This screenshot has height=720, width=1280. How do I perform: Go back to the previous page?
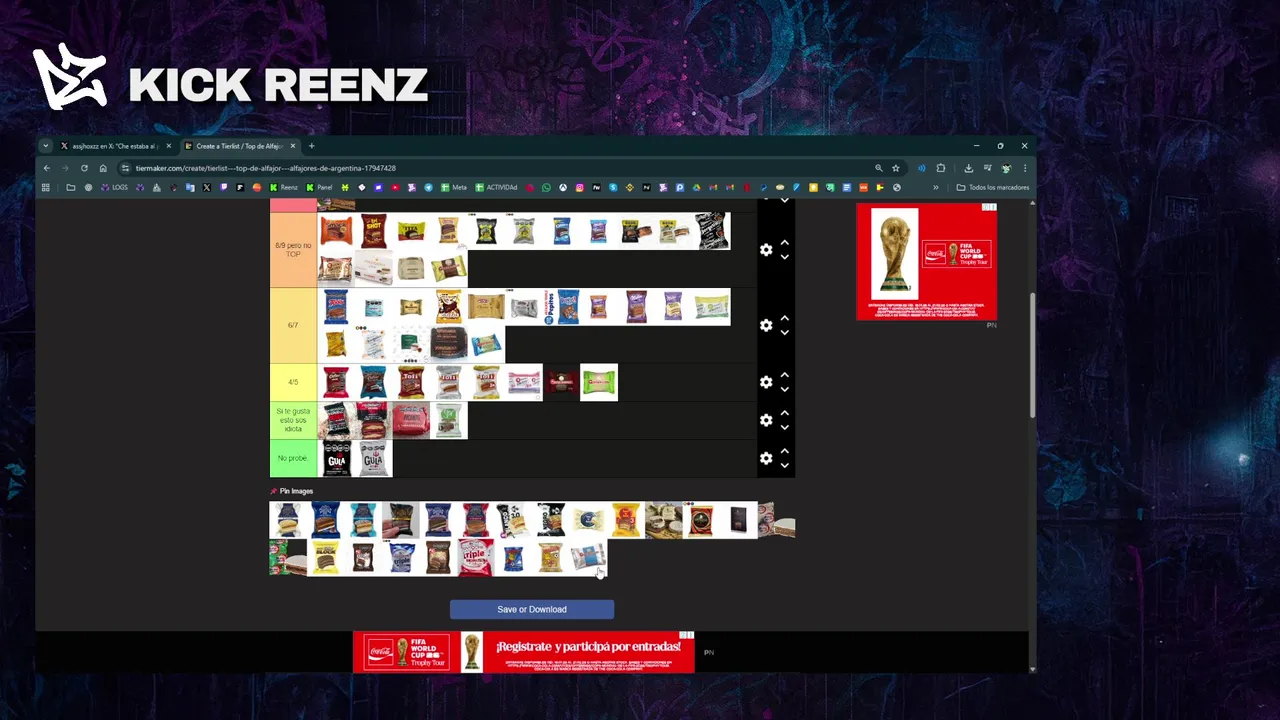[x=46, y=168]
